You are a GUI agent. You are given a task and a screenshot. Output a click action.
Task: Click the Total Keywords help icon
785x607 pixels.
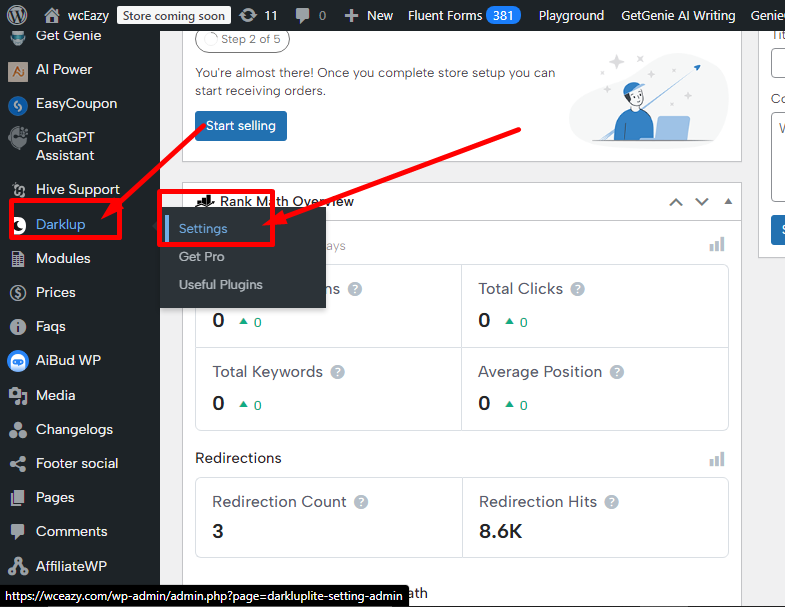337,372
